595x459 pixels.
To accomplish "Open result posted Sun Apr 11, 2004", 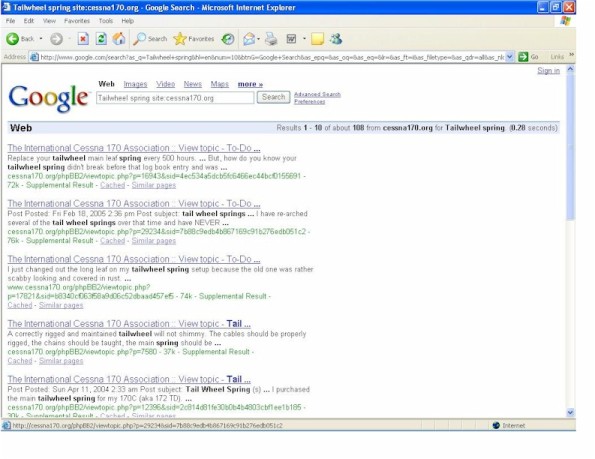I will (129, 379).
